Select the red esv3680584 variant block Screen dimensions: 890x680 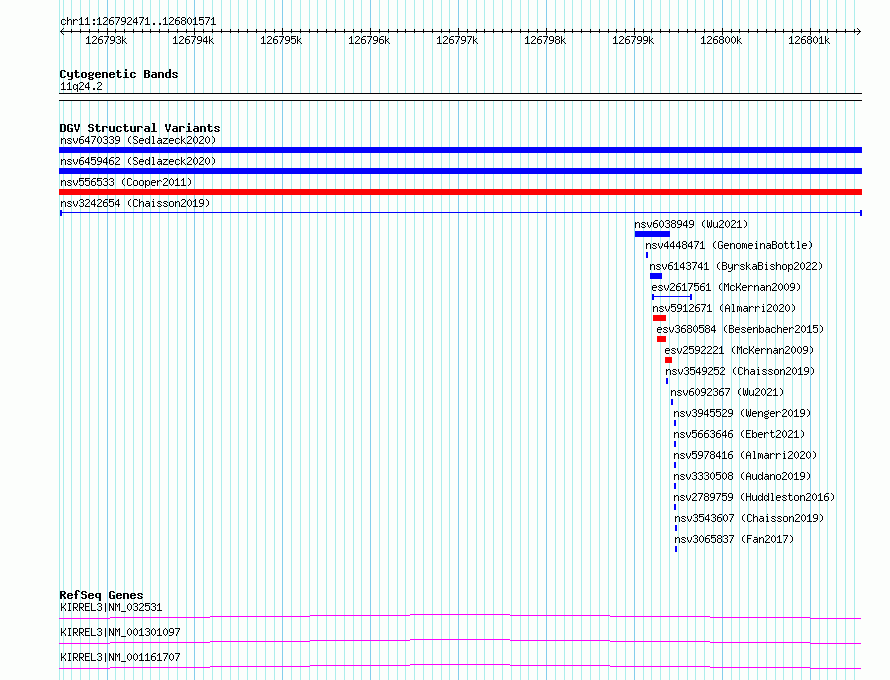click(661, 339)
